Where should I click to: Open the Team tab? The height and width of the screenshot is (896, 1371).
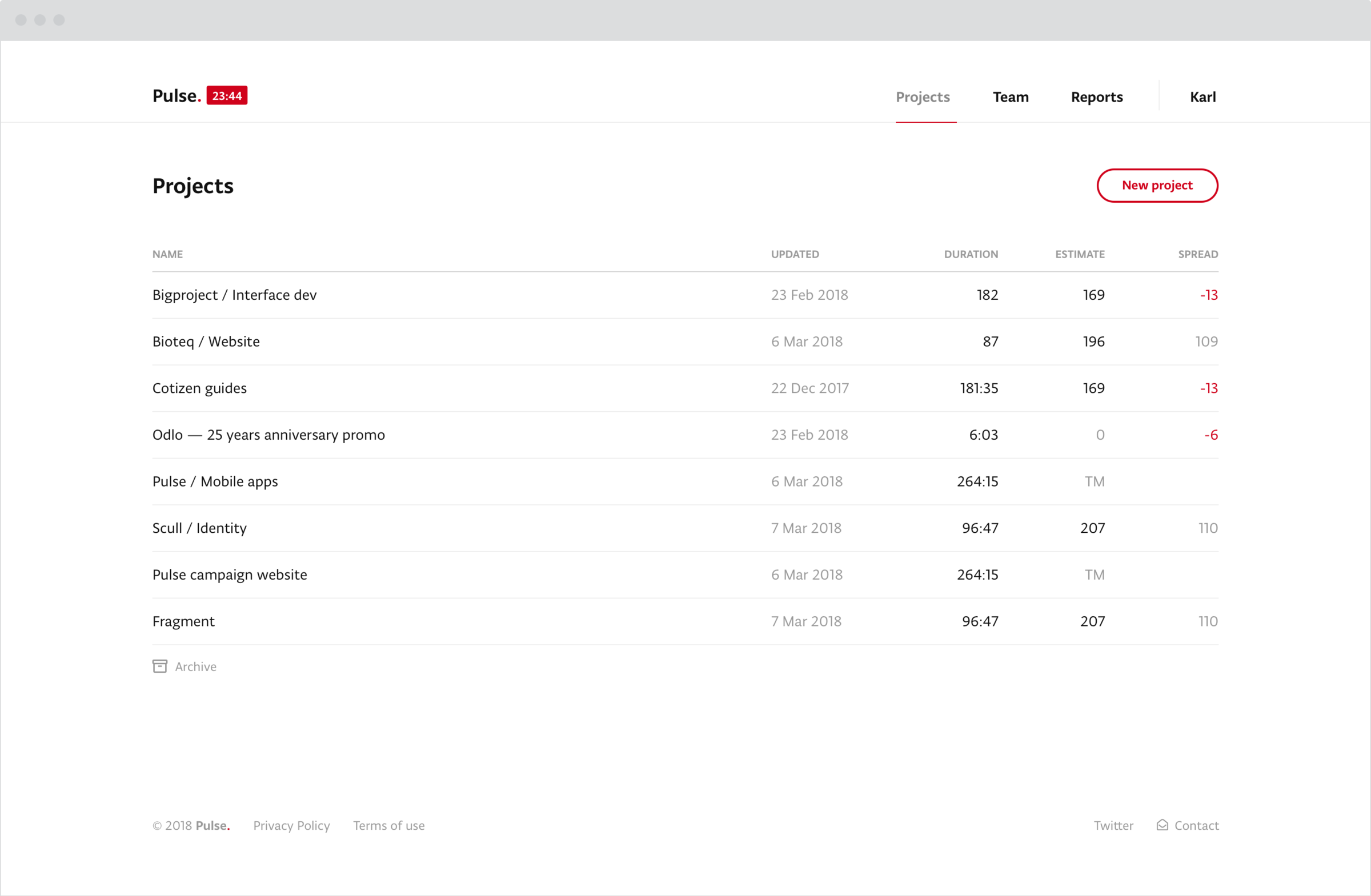(x=1011, y=97)
